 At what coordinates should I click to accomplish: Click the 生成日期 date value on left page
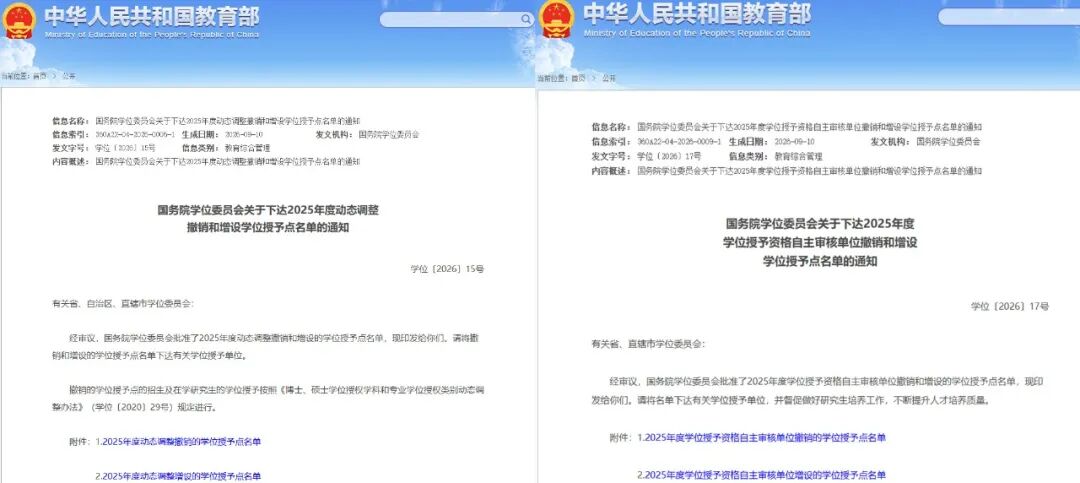pyautogui.click(x=244, y=134)
